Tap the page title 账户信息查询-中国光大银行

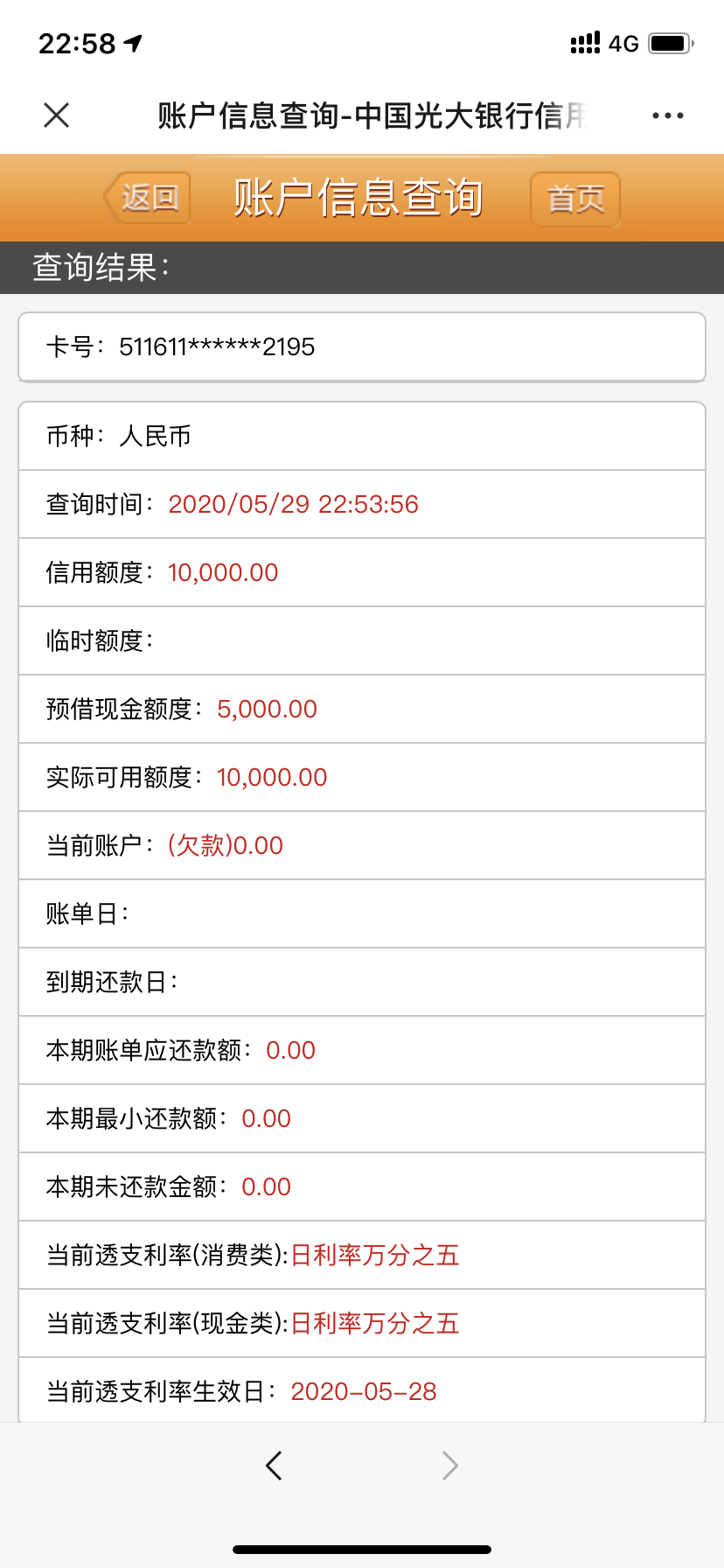pyautogui.click(x=372, y=115)
